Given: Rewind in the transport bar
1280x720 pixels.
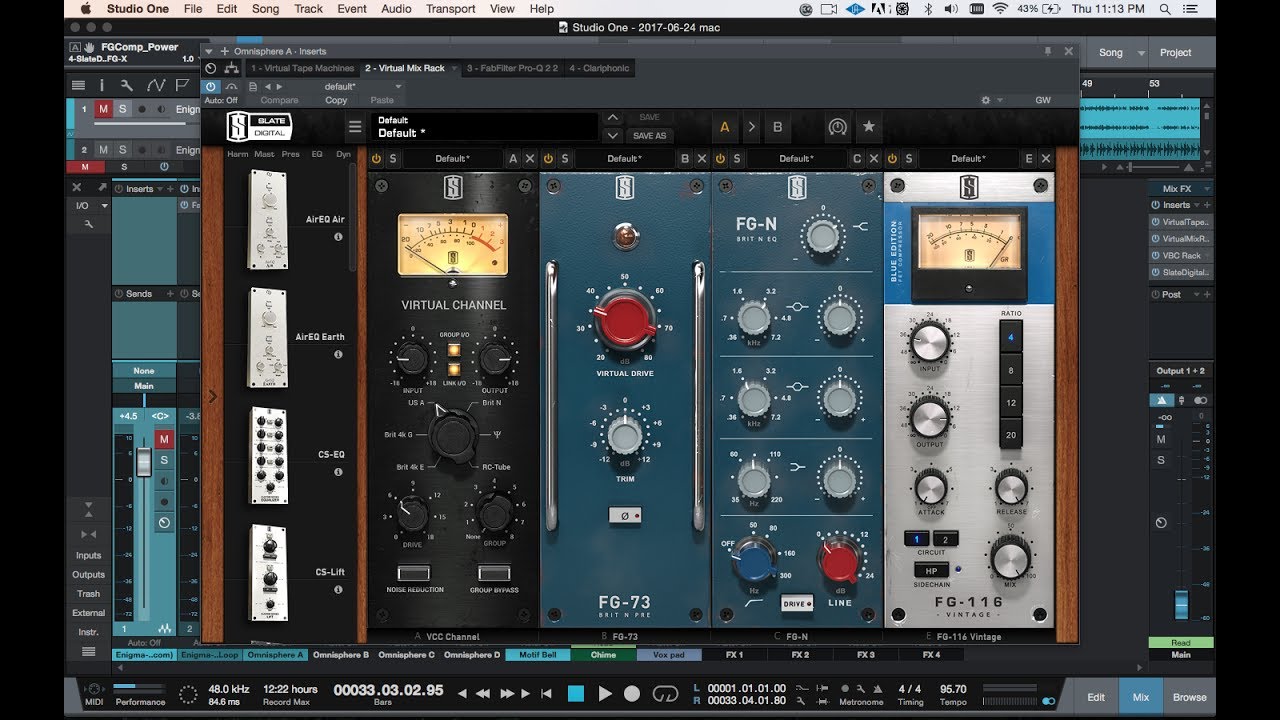Looking at the screenshot, I should [483, 693].
